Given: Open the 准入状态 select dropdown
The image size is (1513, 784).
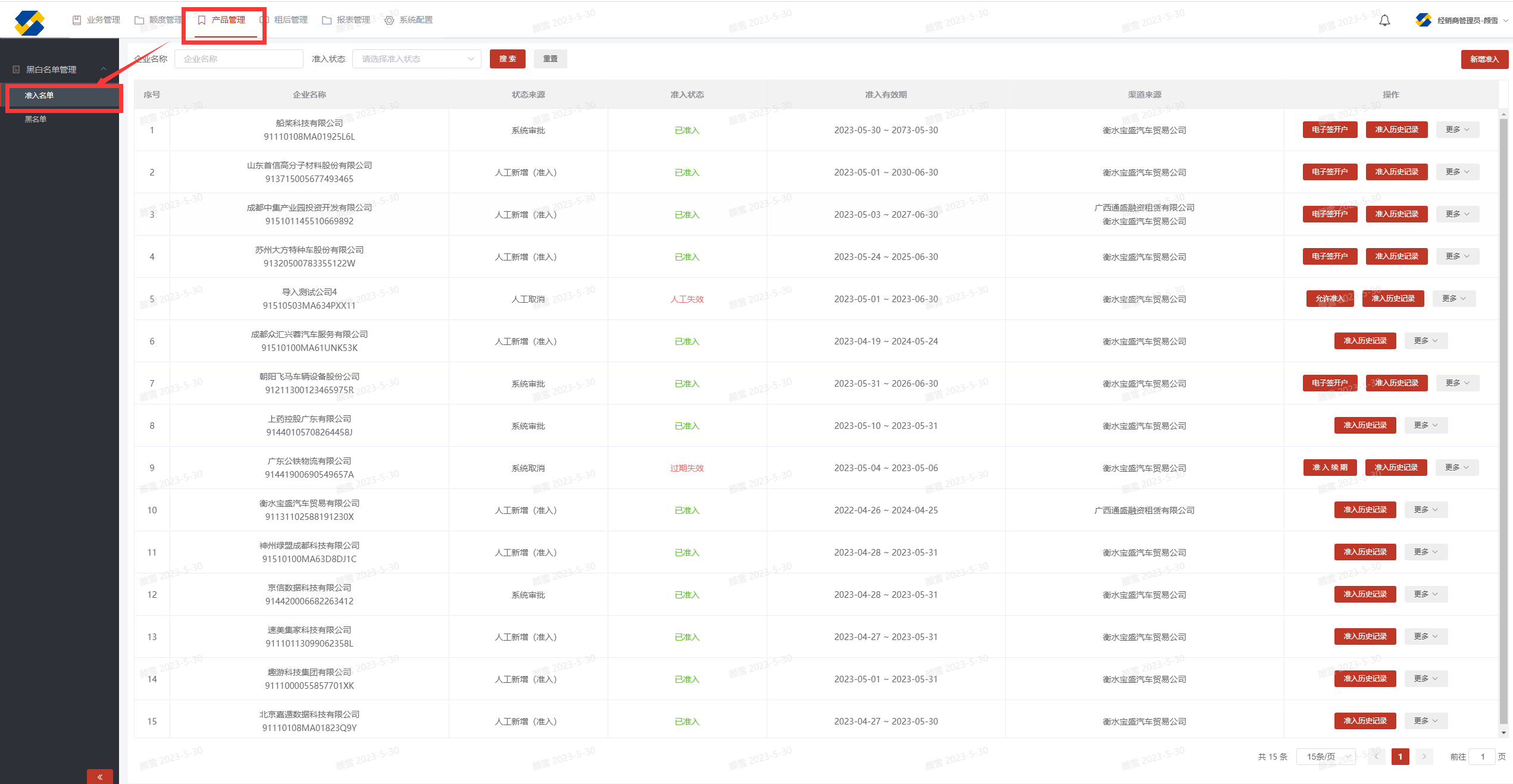Looking at the screenshot, I should pyautogui.click(x=417, y=59).
